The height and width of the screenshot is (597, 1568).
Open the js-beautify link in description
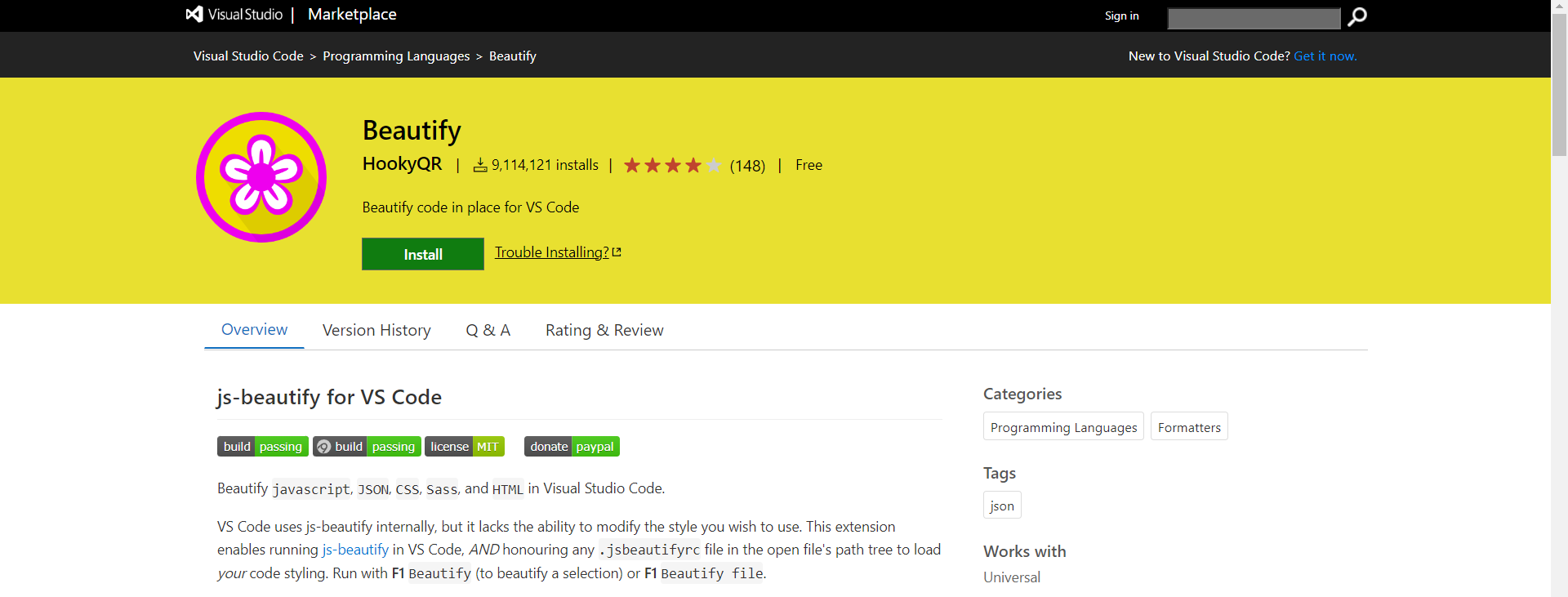(x=355, y=550)
